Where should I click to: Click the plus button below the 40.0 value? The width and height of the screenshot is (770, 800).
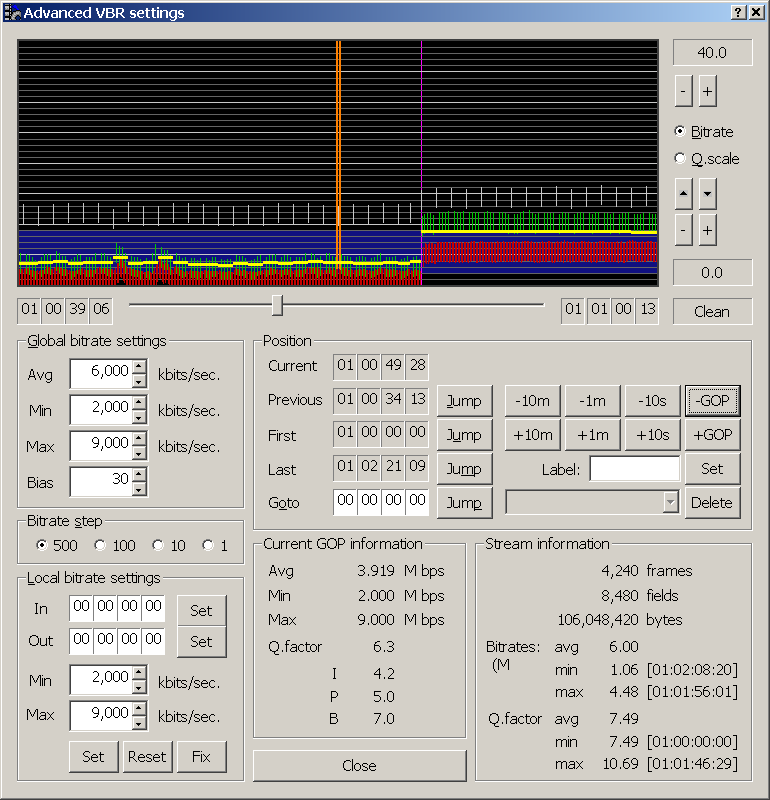(x=707, y=91)
